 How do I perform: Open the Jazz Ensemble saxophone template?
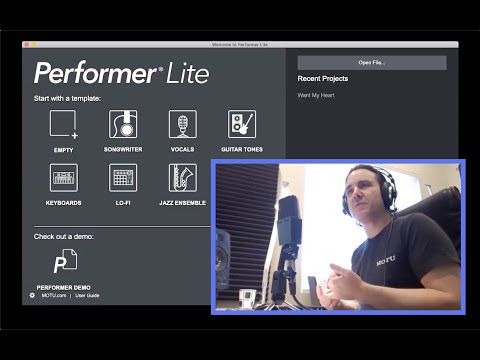183,178
